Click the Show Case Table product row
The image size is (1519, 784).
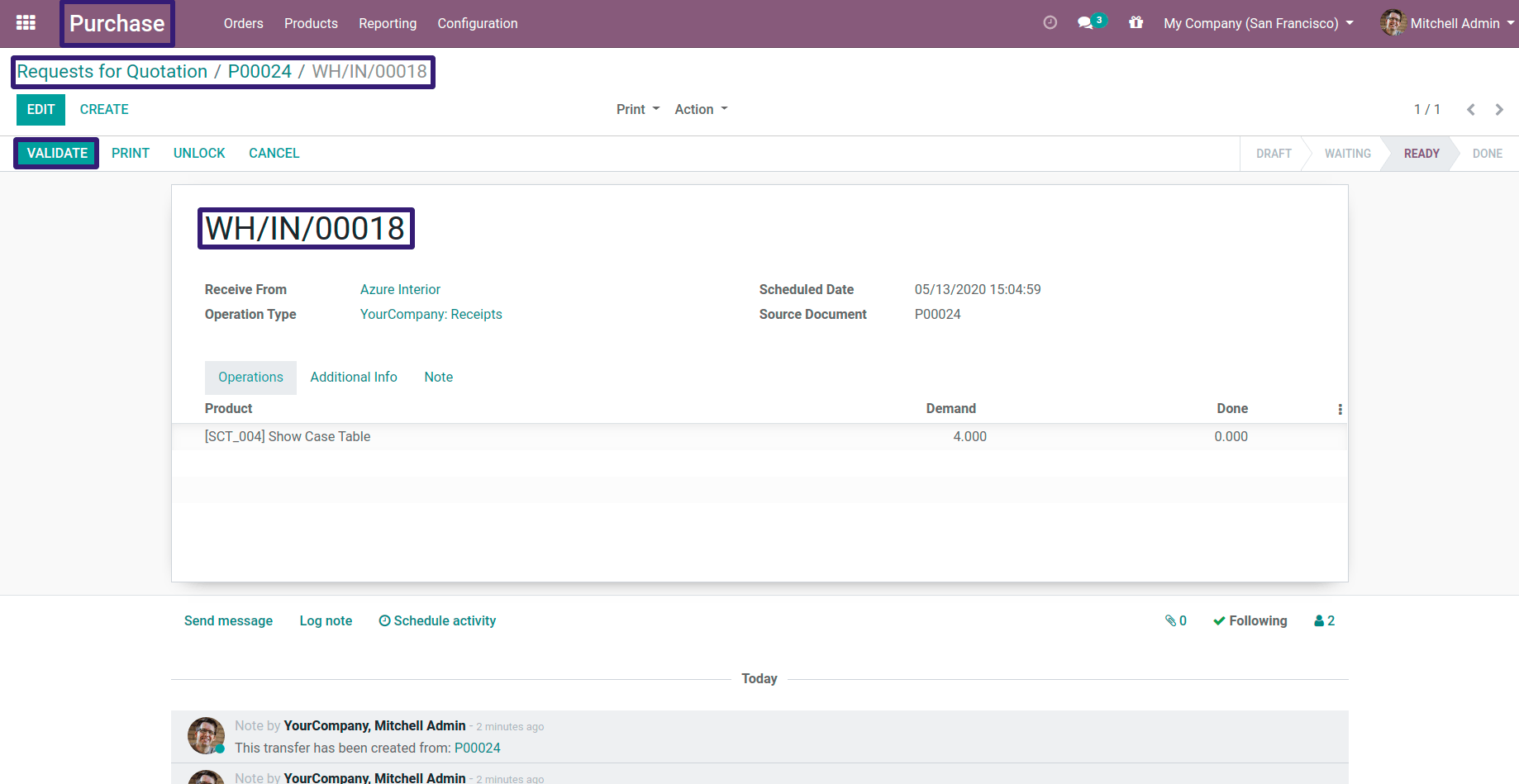point(759,436)
